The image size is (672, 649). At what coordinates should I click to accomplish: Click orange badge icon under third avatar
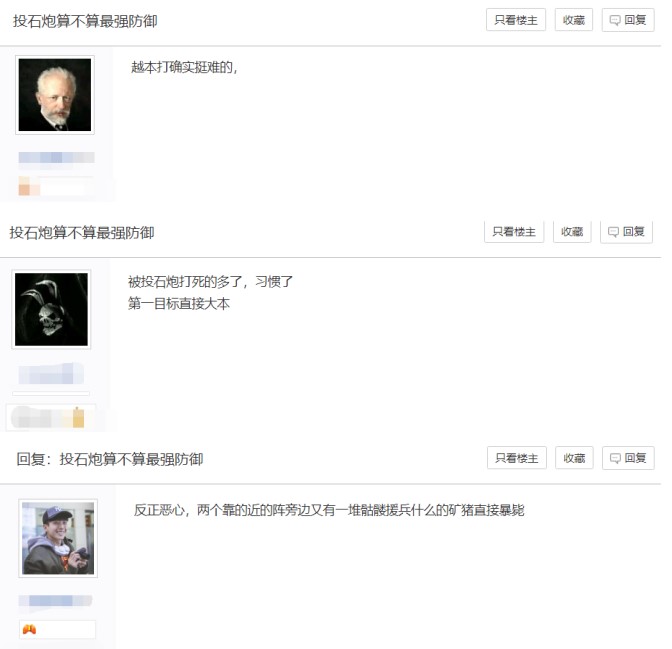click(x=29, y=629)
